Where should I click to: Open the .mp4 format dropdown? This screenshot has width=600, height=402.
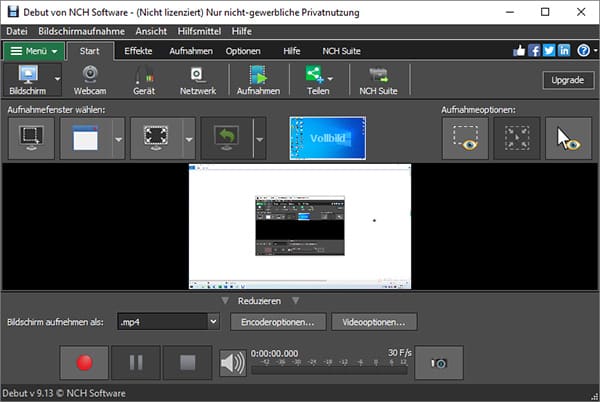click(x=213, y=322)
